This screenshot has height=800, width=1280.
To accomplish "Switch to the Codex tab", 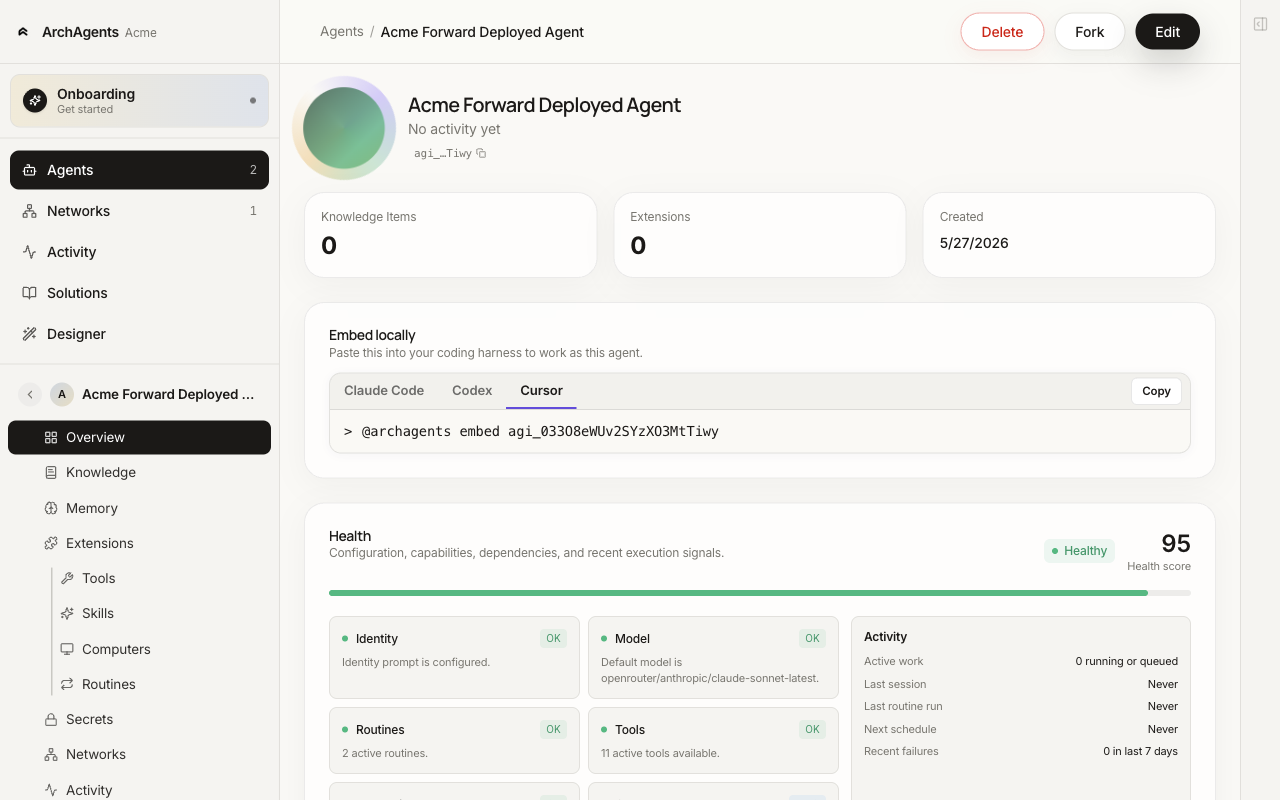I will click(x=472, y=391).
